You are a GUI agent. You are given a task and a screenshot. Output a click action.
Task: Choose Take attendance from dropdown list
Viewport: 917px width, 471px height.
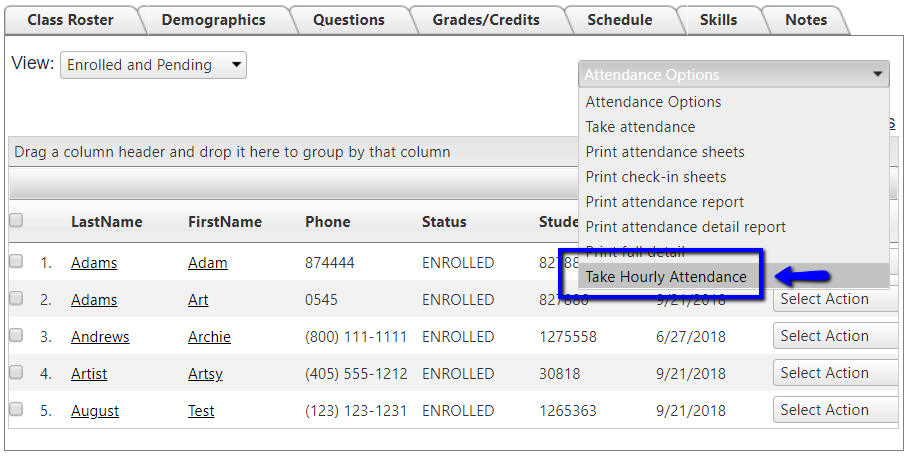click(640, 127)
